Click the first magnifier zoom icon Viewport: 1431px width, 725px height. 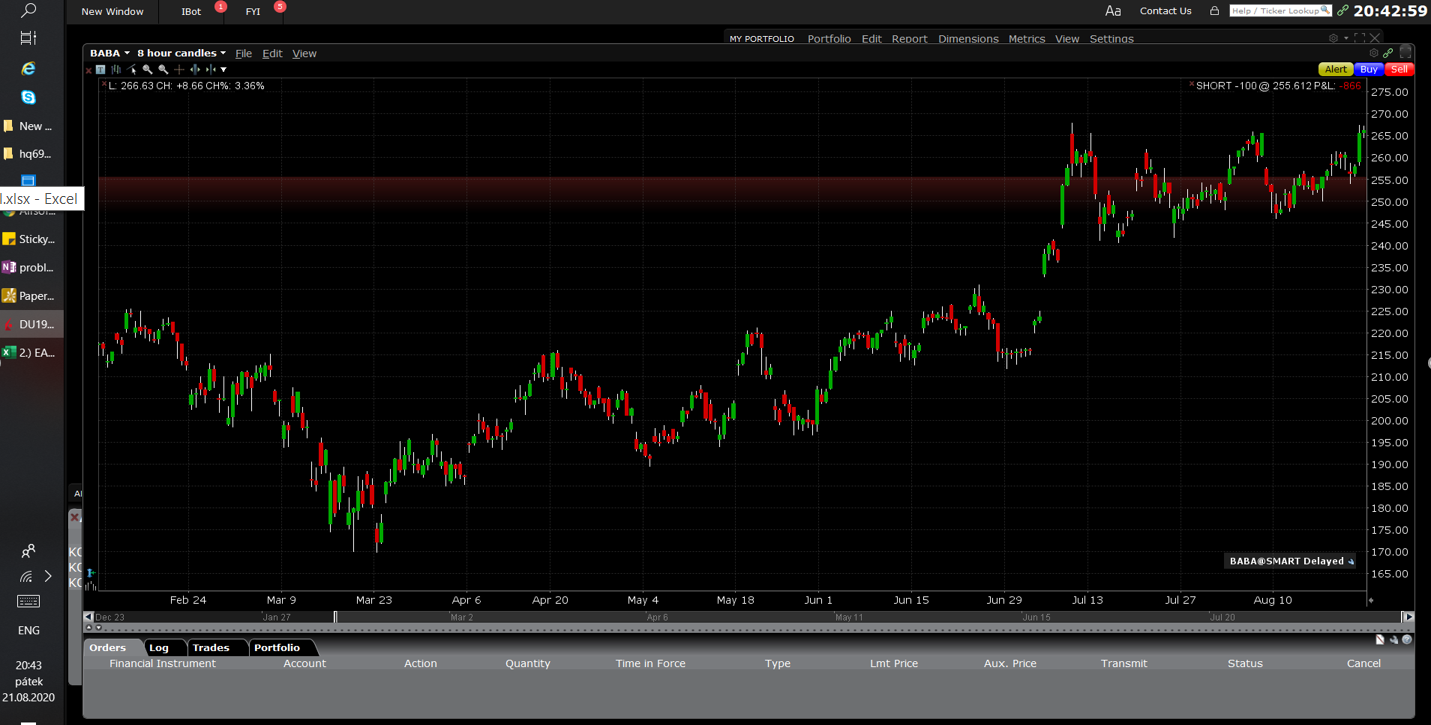point(147,70)
